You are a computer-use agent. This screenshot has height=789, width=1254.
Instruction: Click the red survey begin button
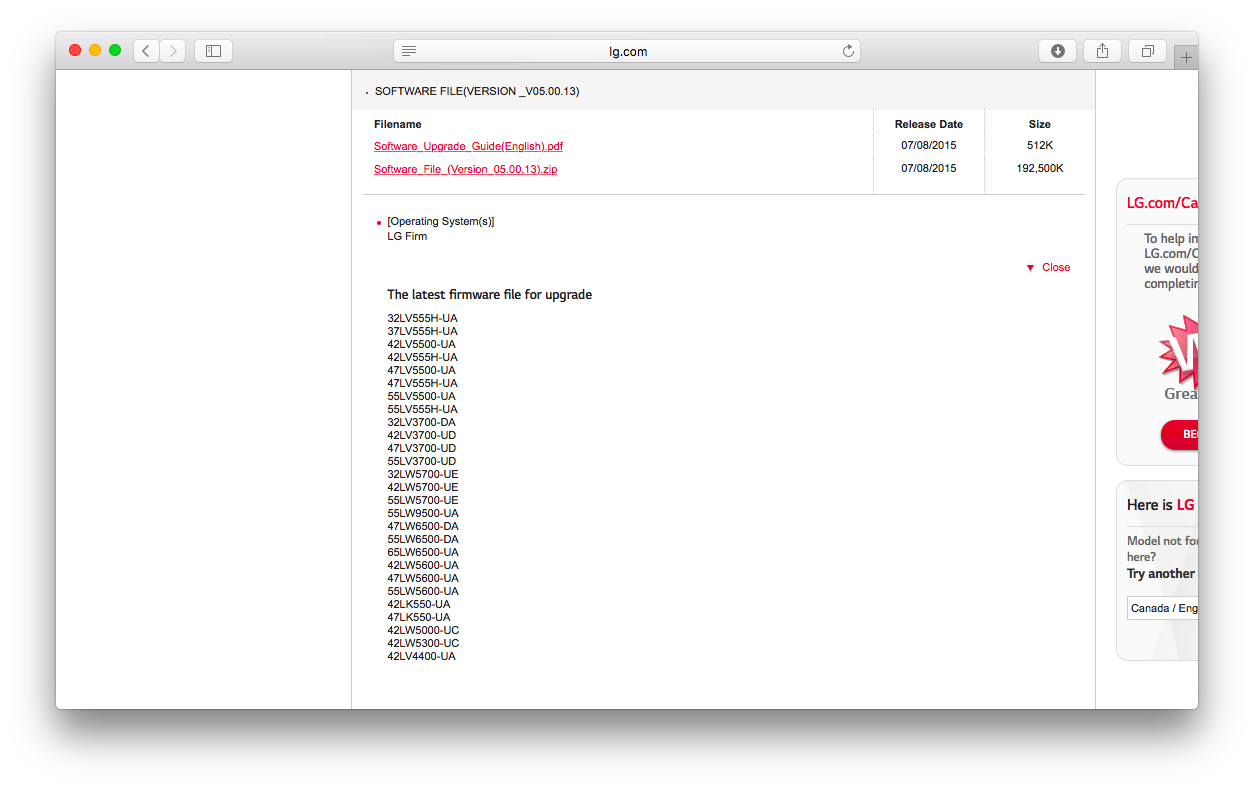pyautogui.click(x=1180, y=435)
